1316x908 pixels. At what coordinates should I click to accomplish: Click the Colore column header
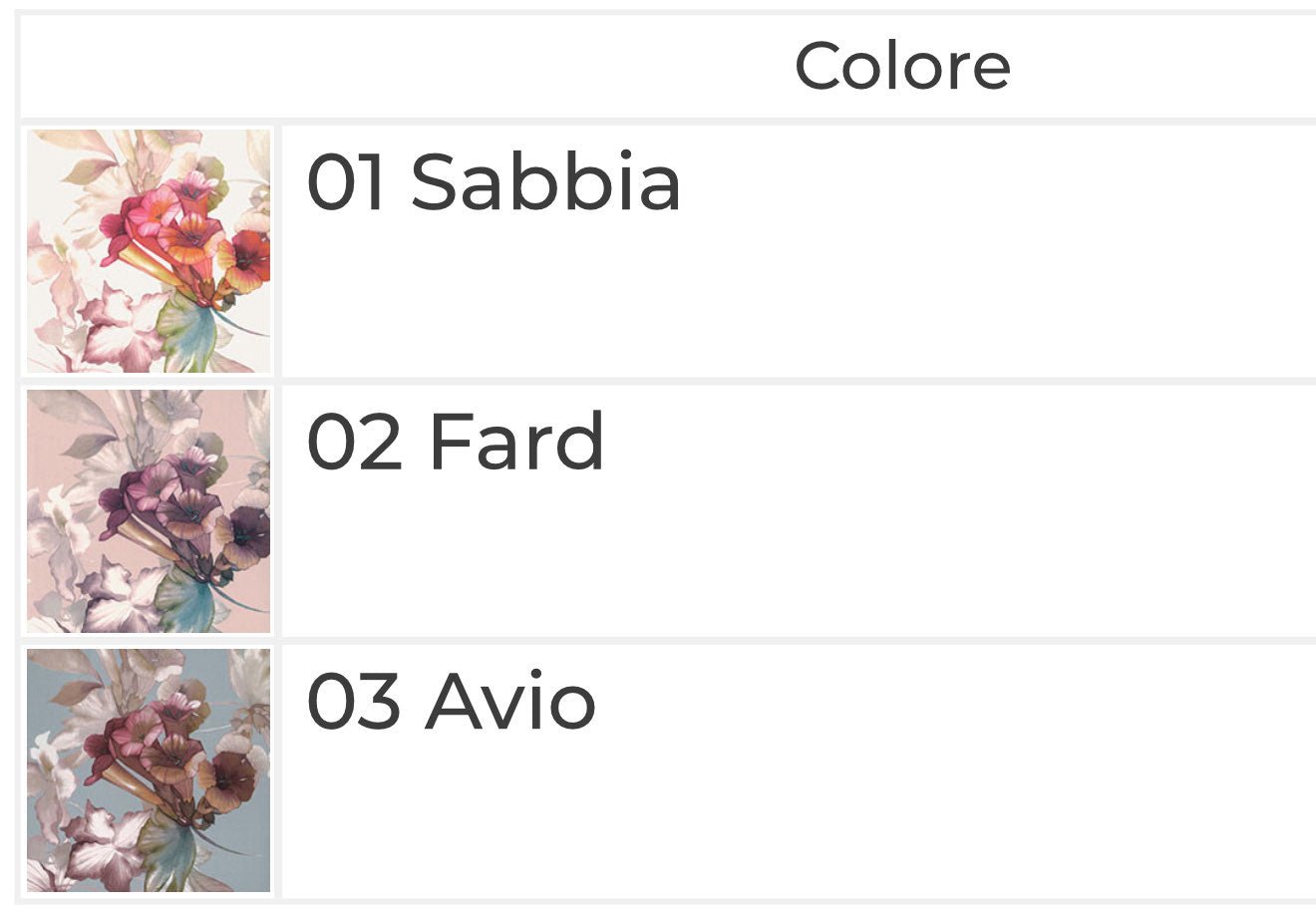point(902,67)
